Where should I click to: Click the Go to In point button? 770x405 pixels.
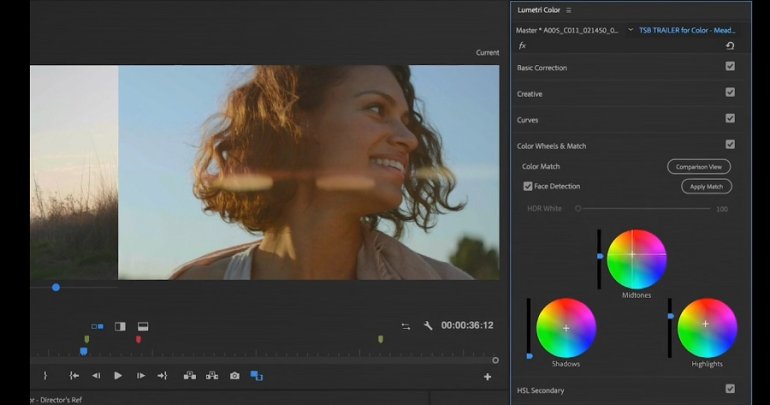73,376
